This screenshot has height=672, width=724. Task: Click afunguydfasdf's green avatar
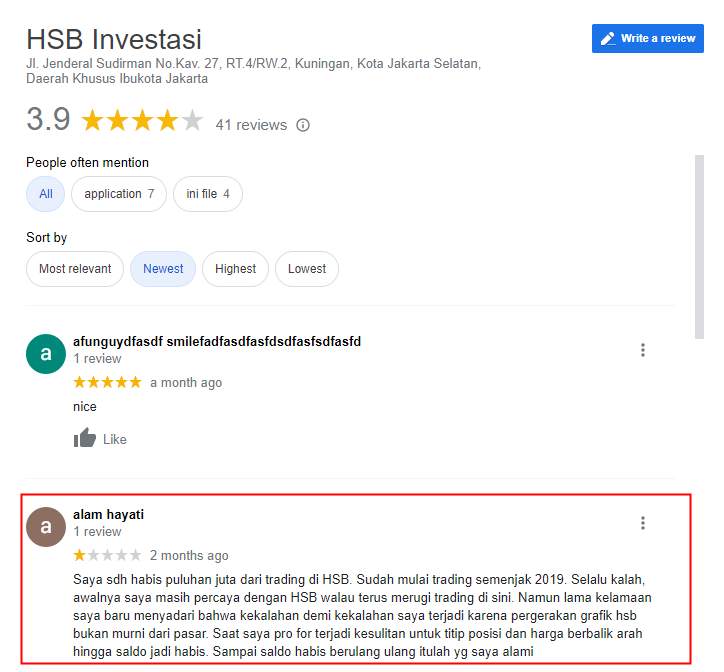46,354
